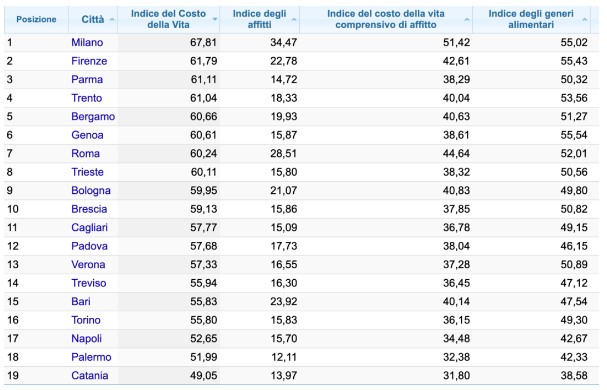Open the Bologna city link
This screenshot has height=390, width=607.
tap(91, 191)
